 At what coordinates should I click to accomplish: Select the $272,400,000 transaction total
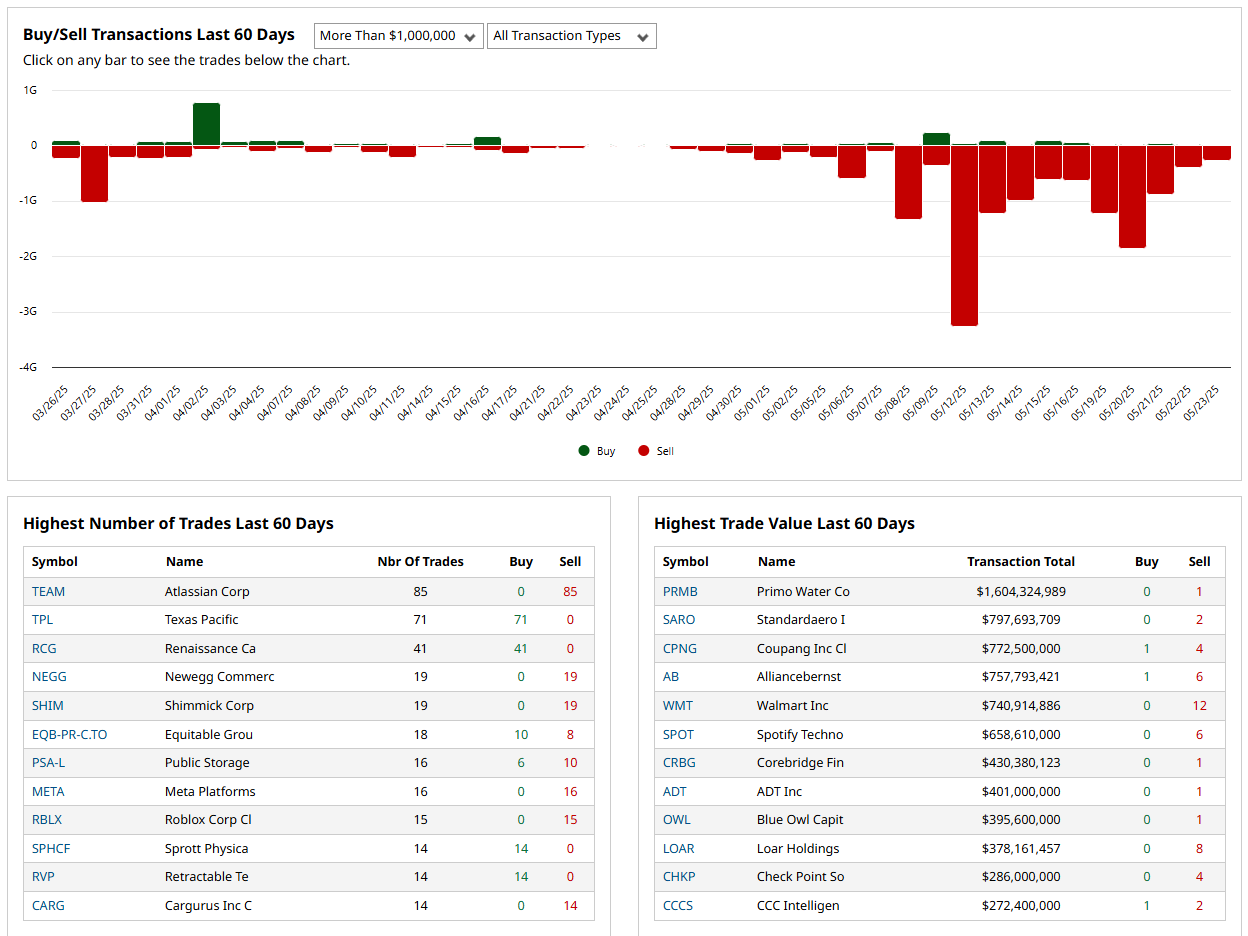(x=1021, y=905)
